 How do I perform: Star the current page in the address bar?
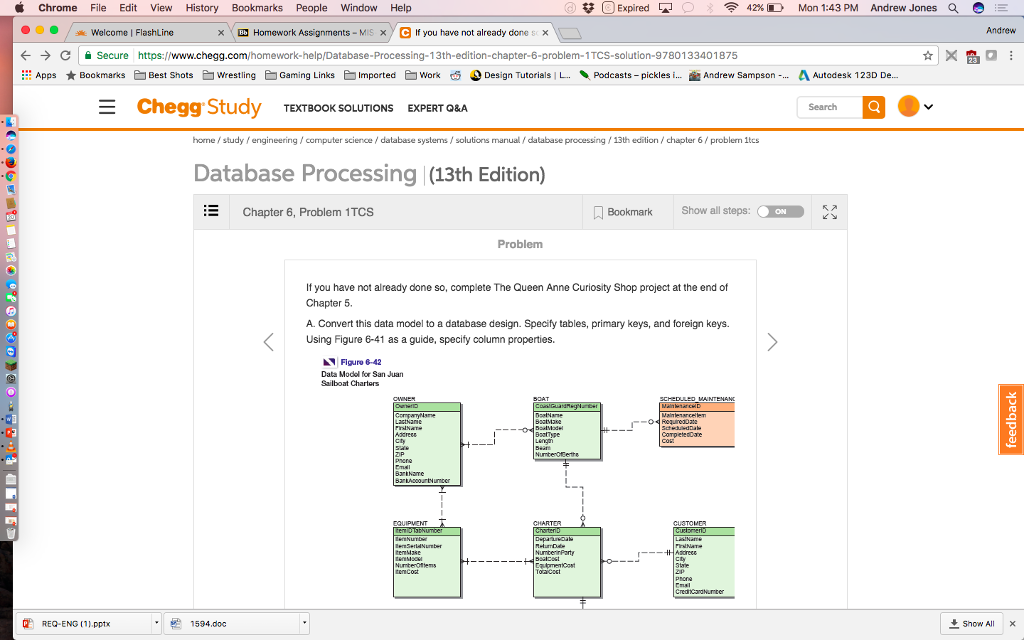point(930,56)
